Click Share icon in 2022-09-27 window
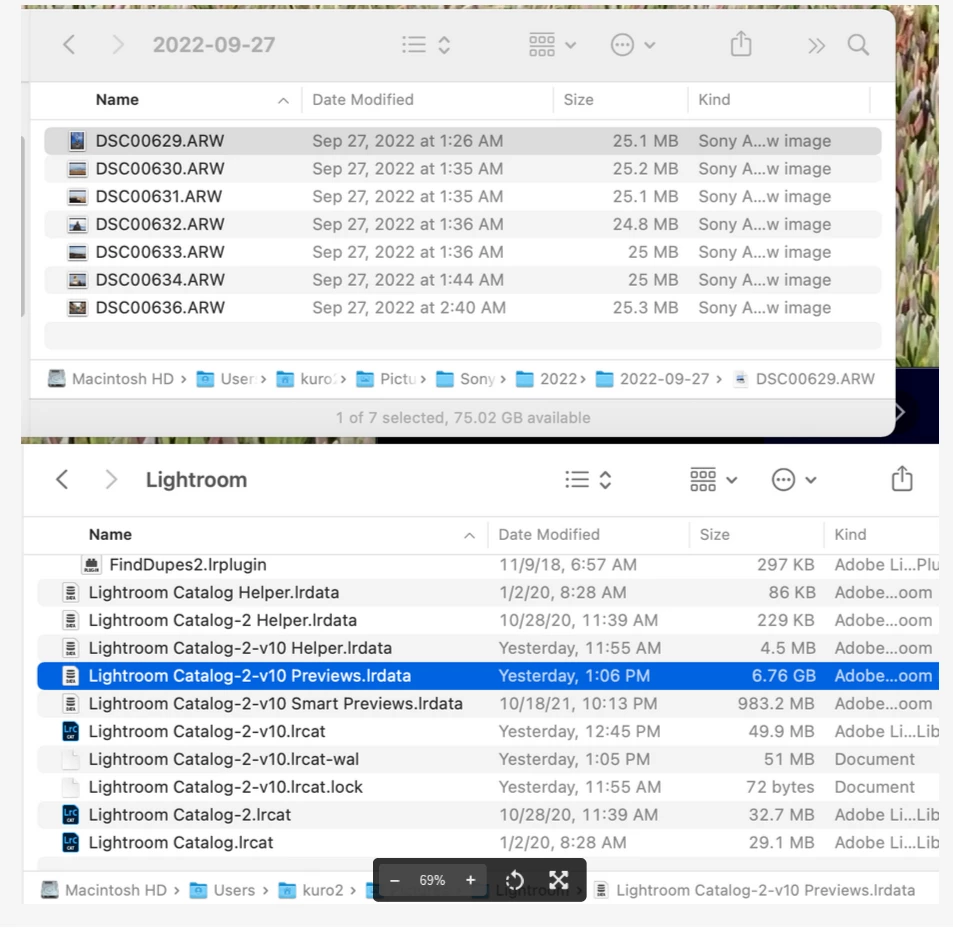 740,44
